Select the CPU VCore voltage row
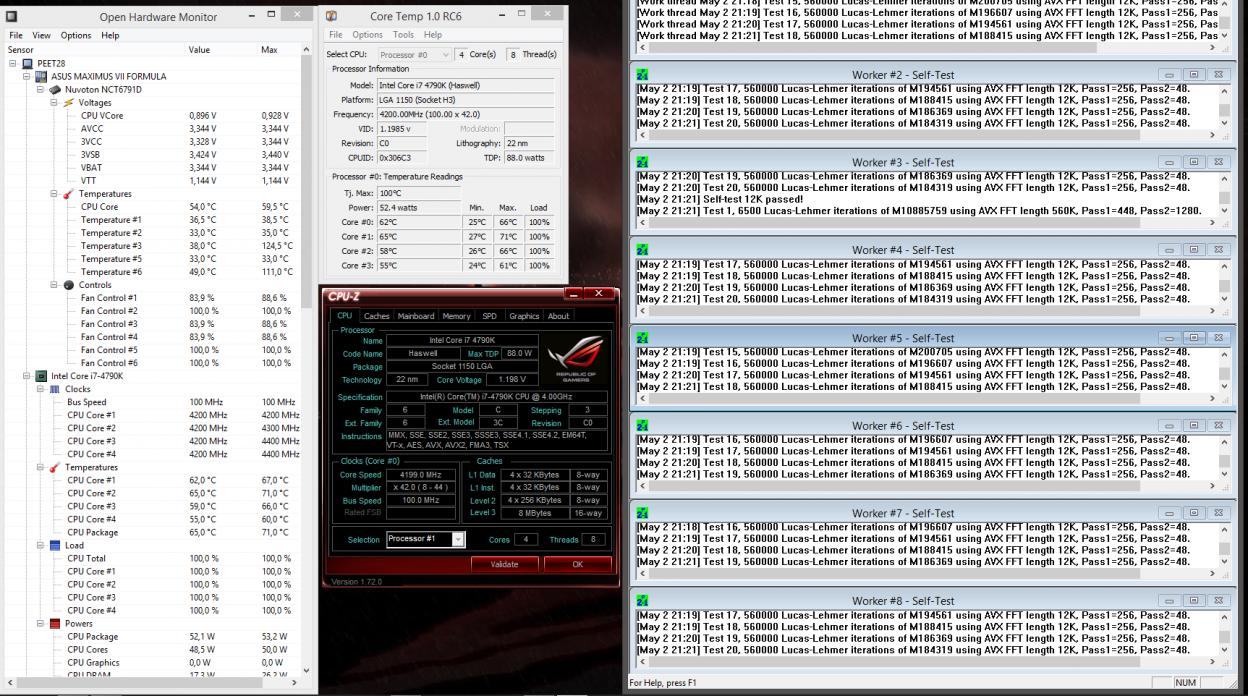The image size is (1248, 696). 152,115
